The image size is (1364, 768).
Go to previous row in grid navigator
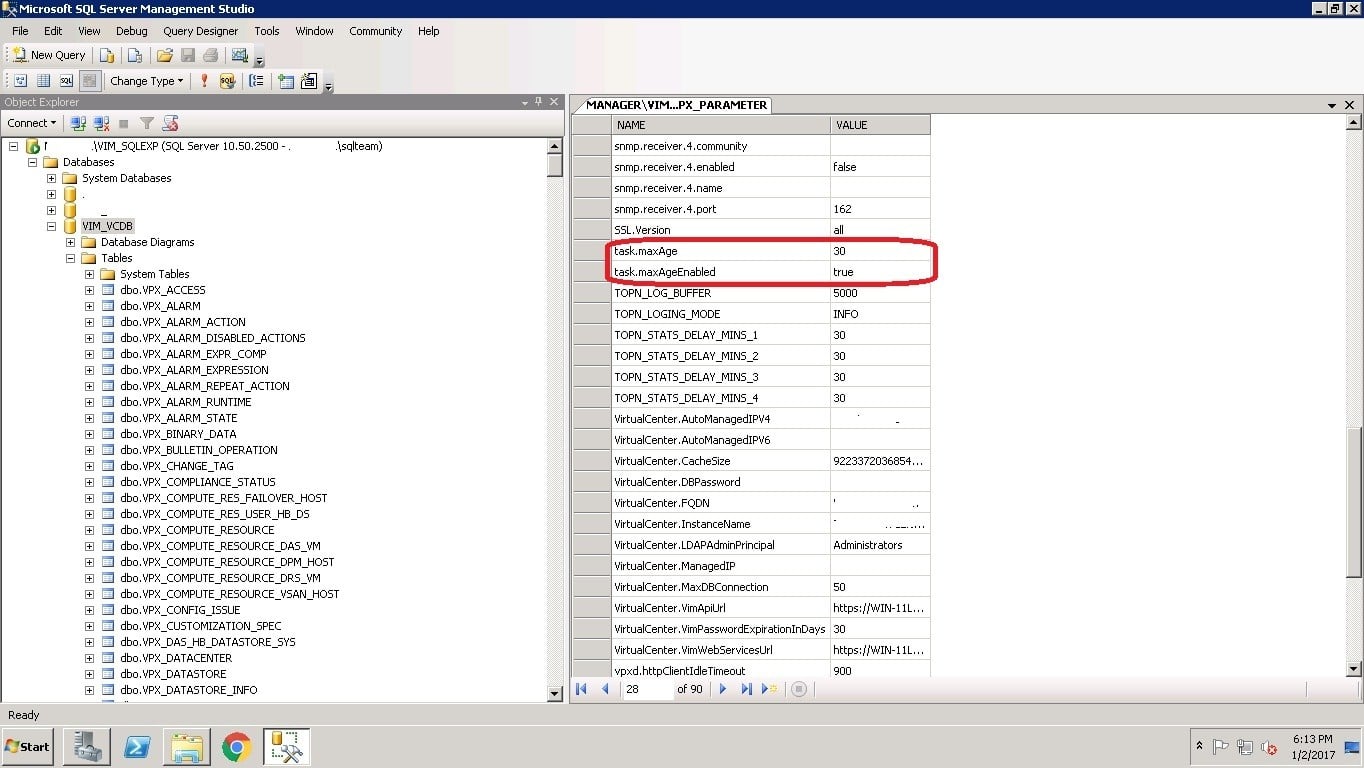click(x=605, y=689)
